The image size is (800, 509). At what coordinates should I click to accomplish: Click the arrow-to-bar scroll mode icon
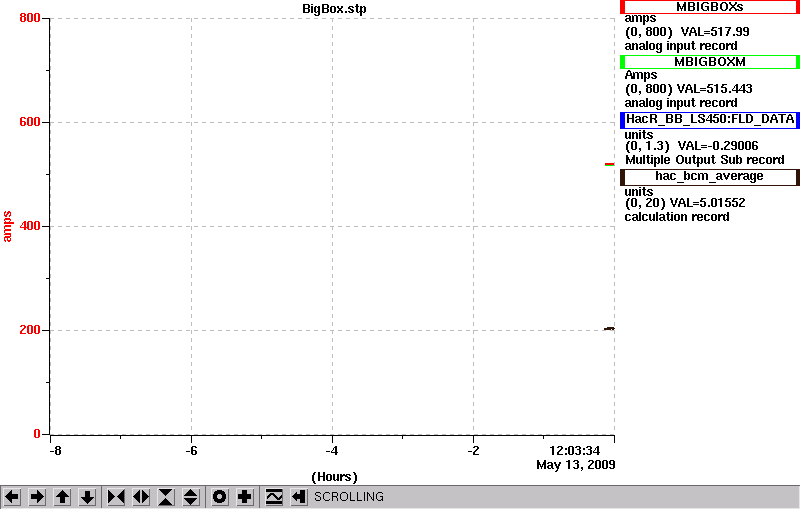(299, 496)
